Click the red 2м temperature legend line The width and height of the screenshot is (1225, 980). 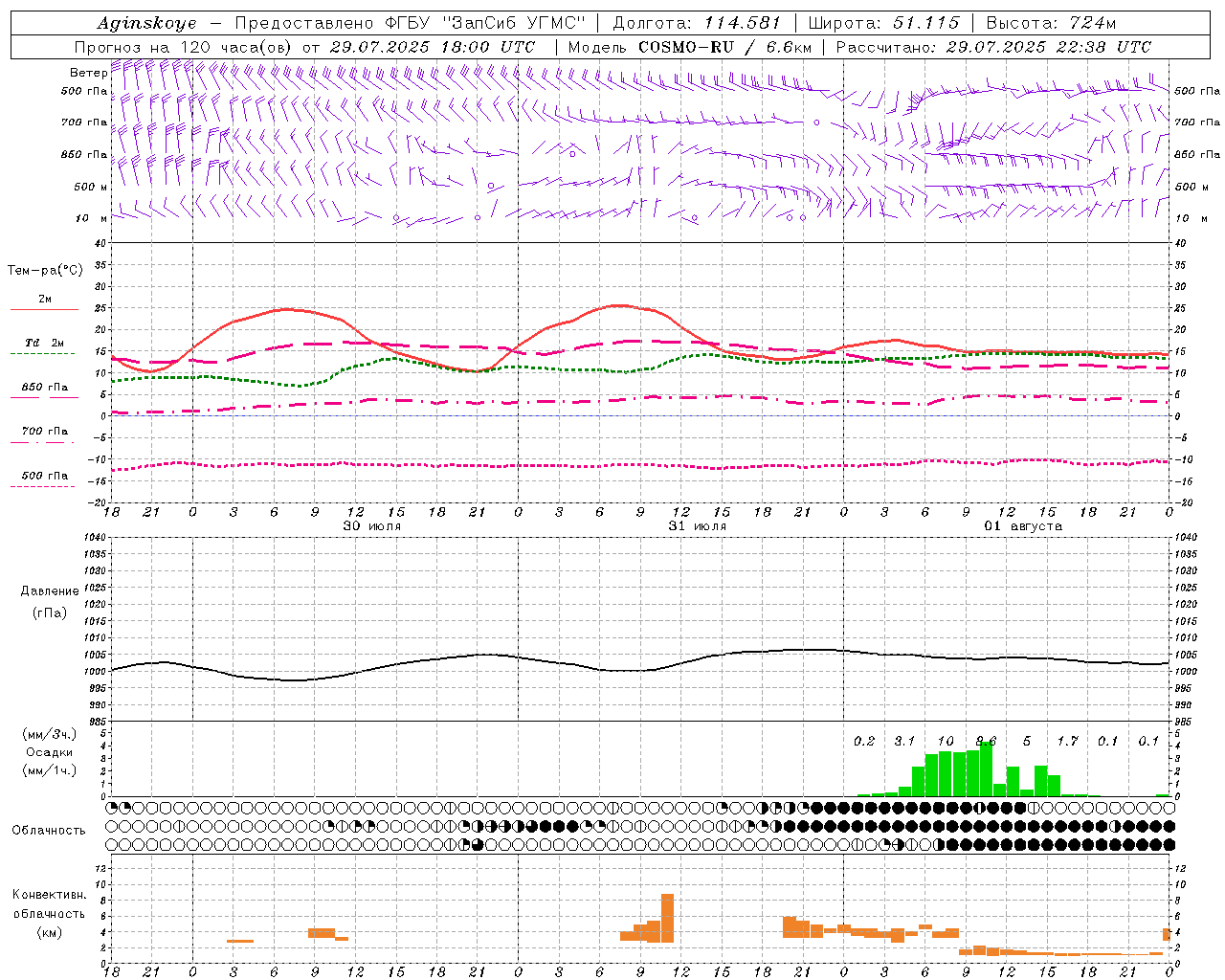pos(44,309)
